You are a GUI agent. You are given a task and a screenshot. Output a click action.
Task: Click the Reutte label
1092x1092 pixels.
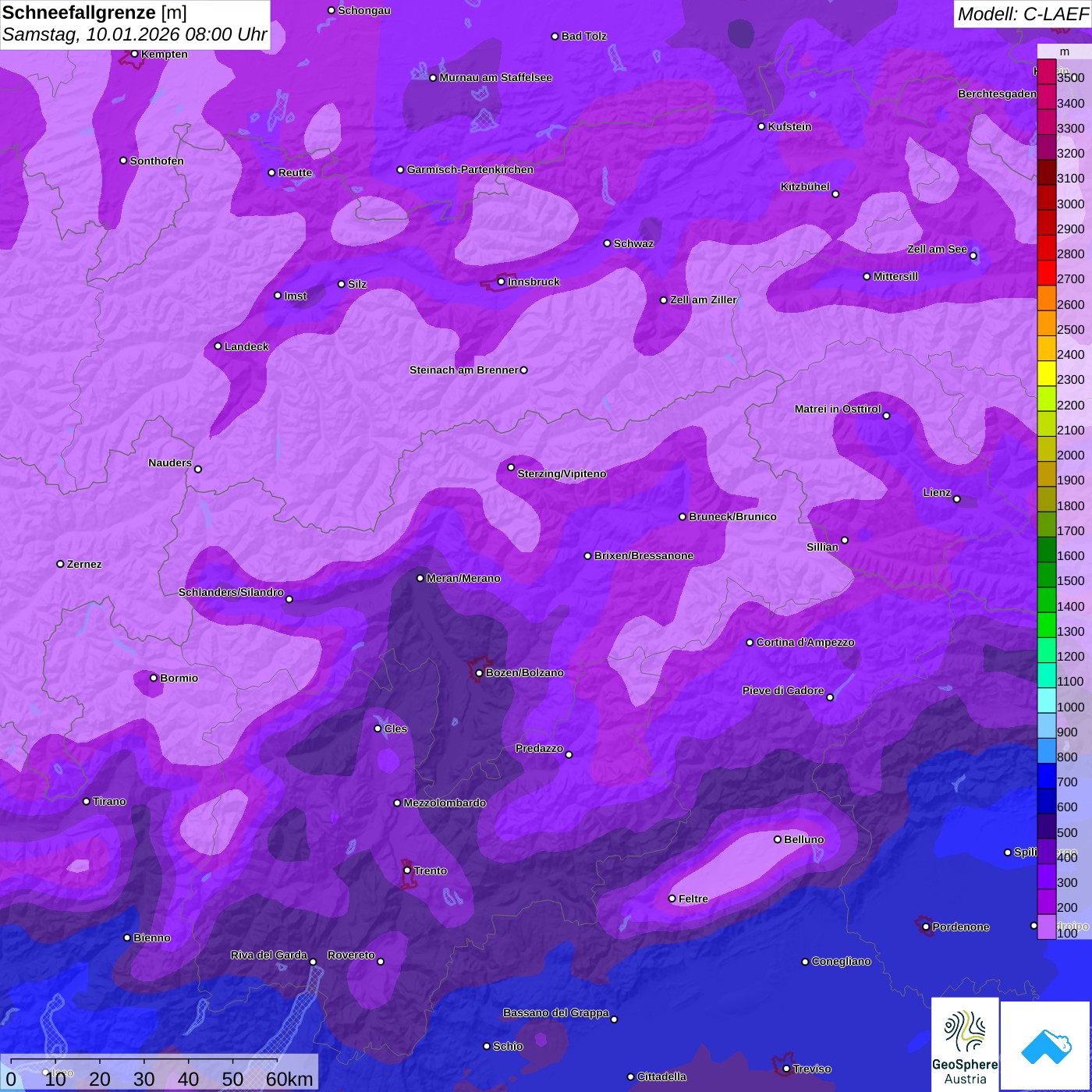(295, 172)
